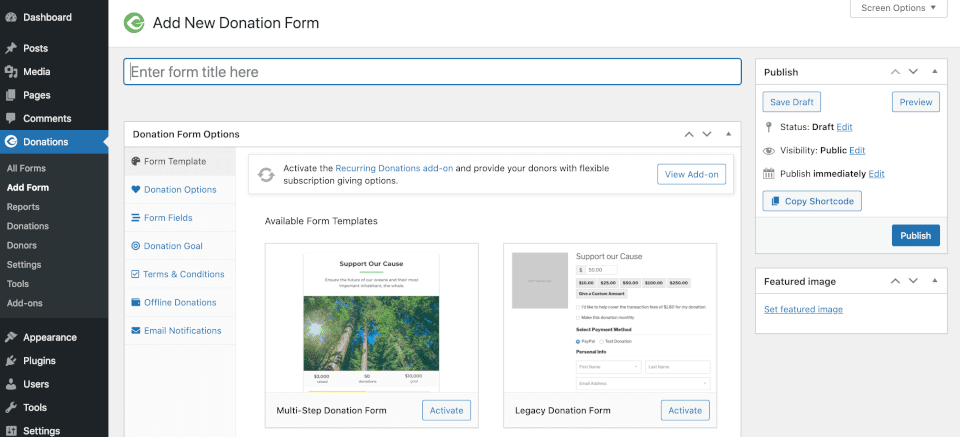
Task: Open the Add-ons page
Action: coord(24,303)
